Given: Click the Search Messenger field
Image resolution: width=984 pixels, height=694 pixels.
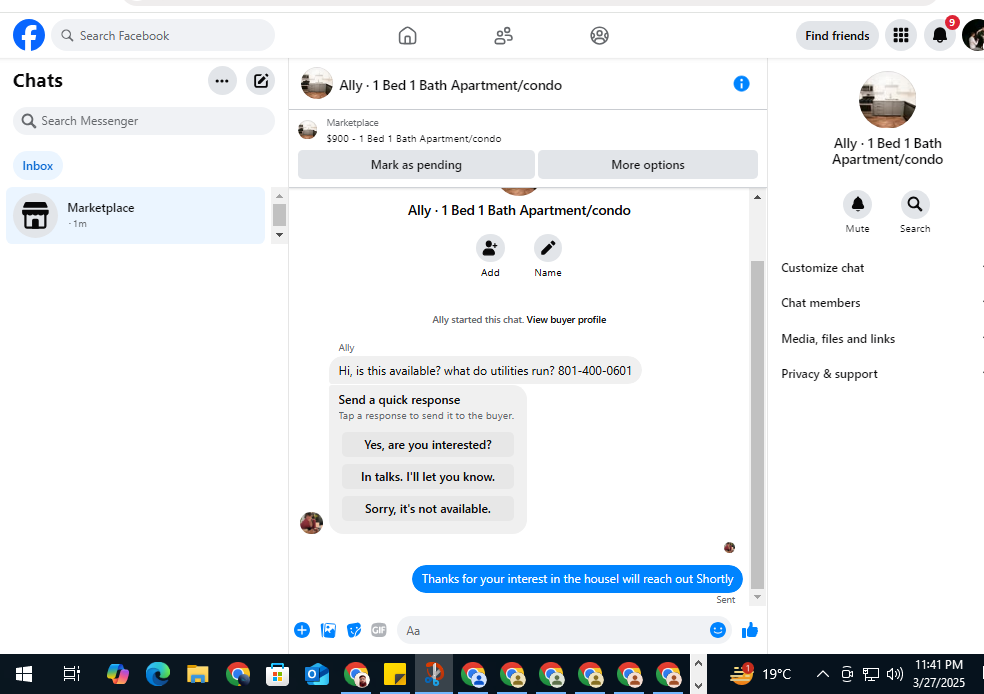Looking at the screenshot, I should pos(144,121).
